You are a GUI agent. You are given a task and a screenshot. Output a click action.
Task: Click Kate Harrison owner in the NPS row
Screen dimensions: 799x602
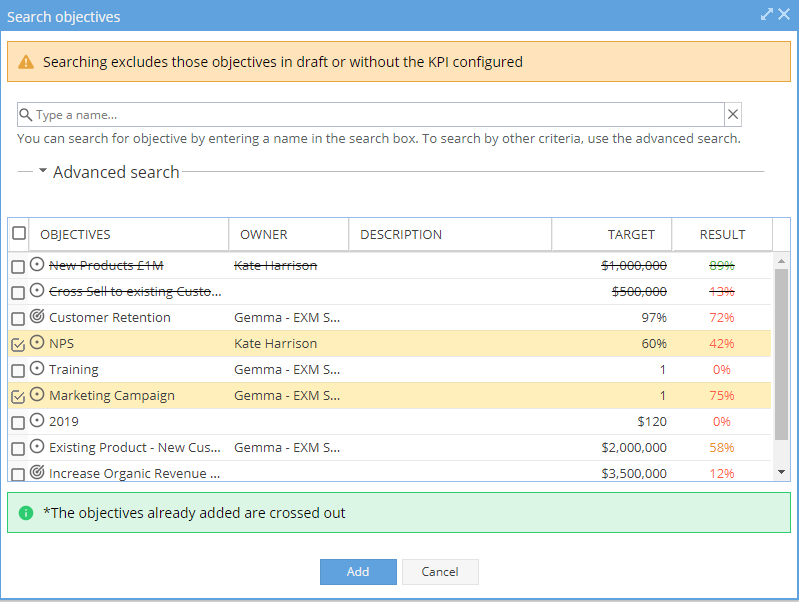click(276, 344)
